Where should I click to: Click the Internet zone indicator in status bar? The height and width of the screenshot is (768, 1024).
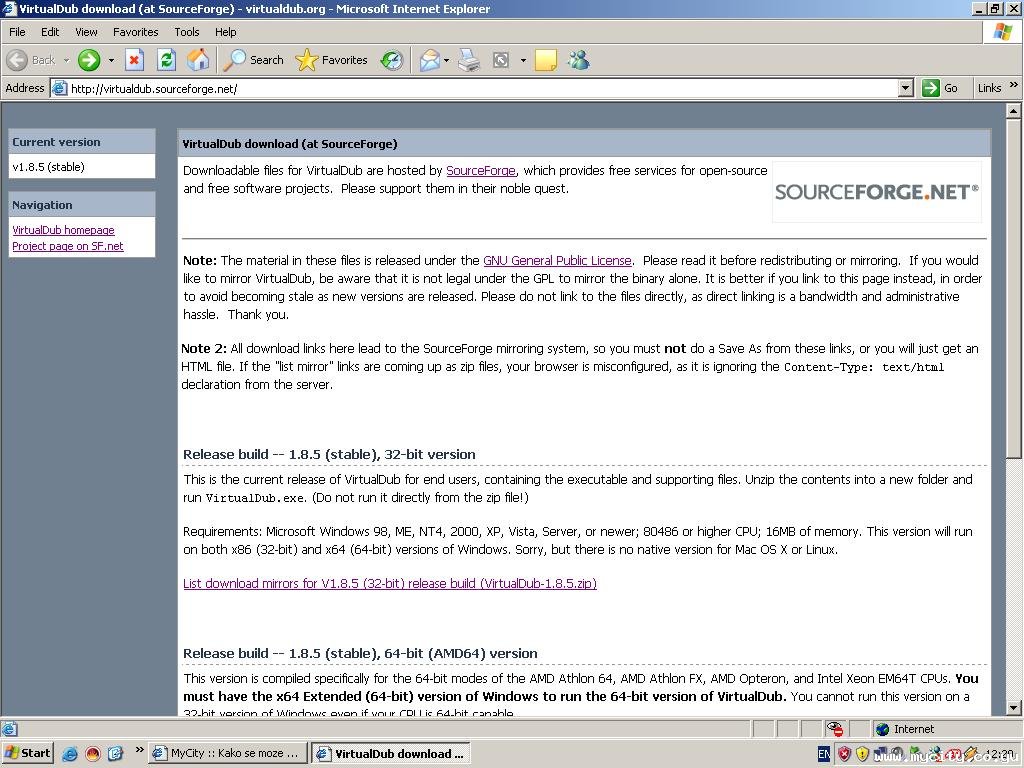(905, 729)
